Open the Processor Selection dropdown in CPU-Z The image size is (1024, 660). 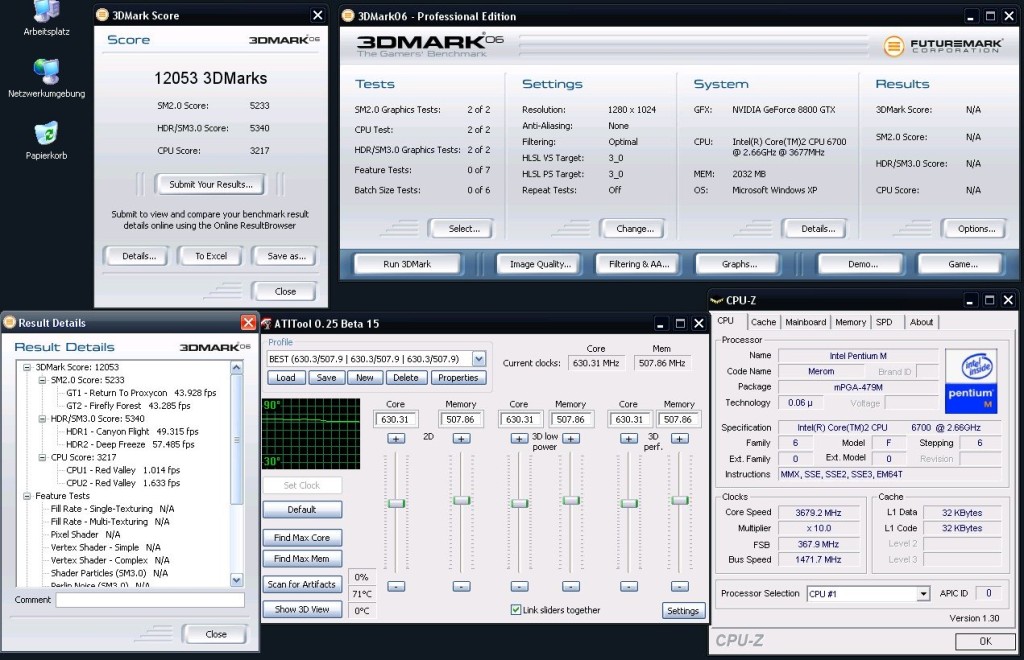[923, 593]
